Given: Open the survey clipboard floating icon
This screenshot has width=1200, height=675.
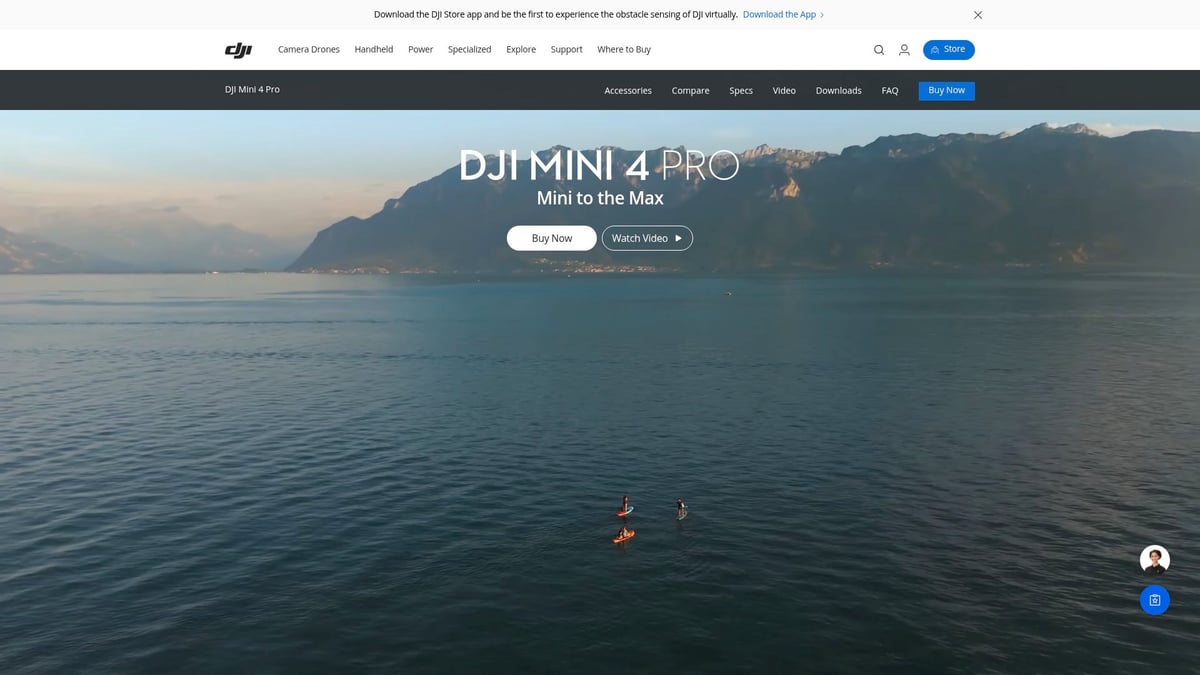Looking at the screenshot, I should click(1154, 600).
